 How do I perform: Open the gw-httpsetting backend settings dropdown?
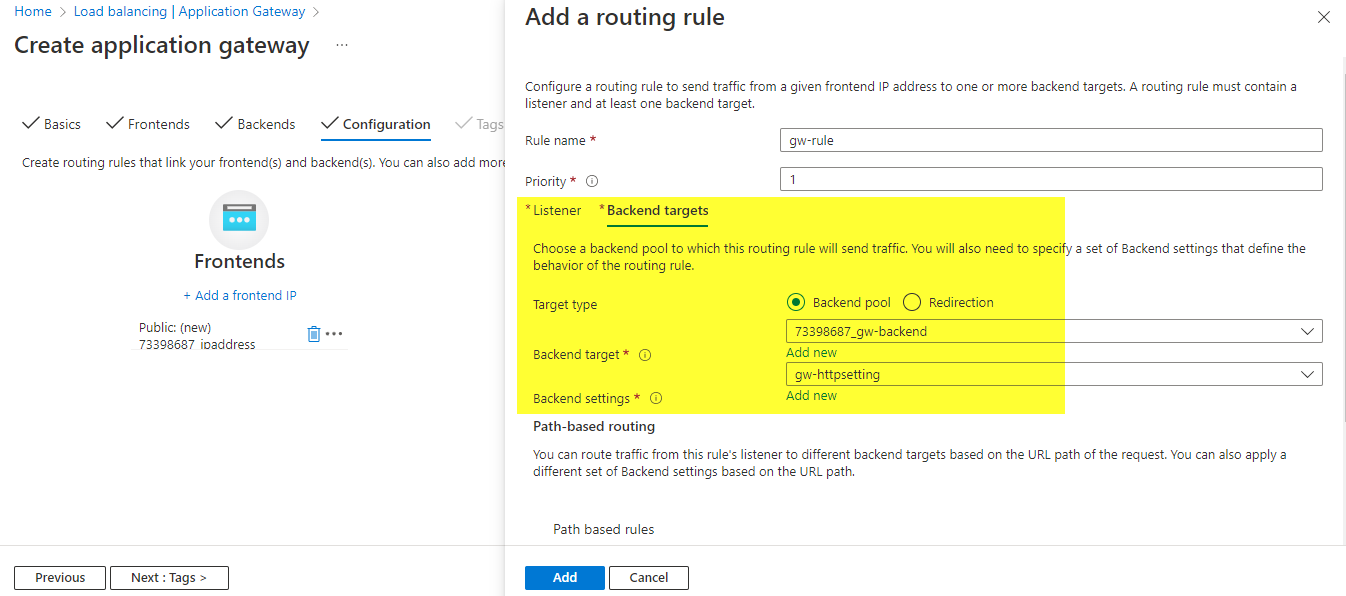tap(1053, 374)
